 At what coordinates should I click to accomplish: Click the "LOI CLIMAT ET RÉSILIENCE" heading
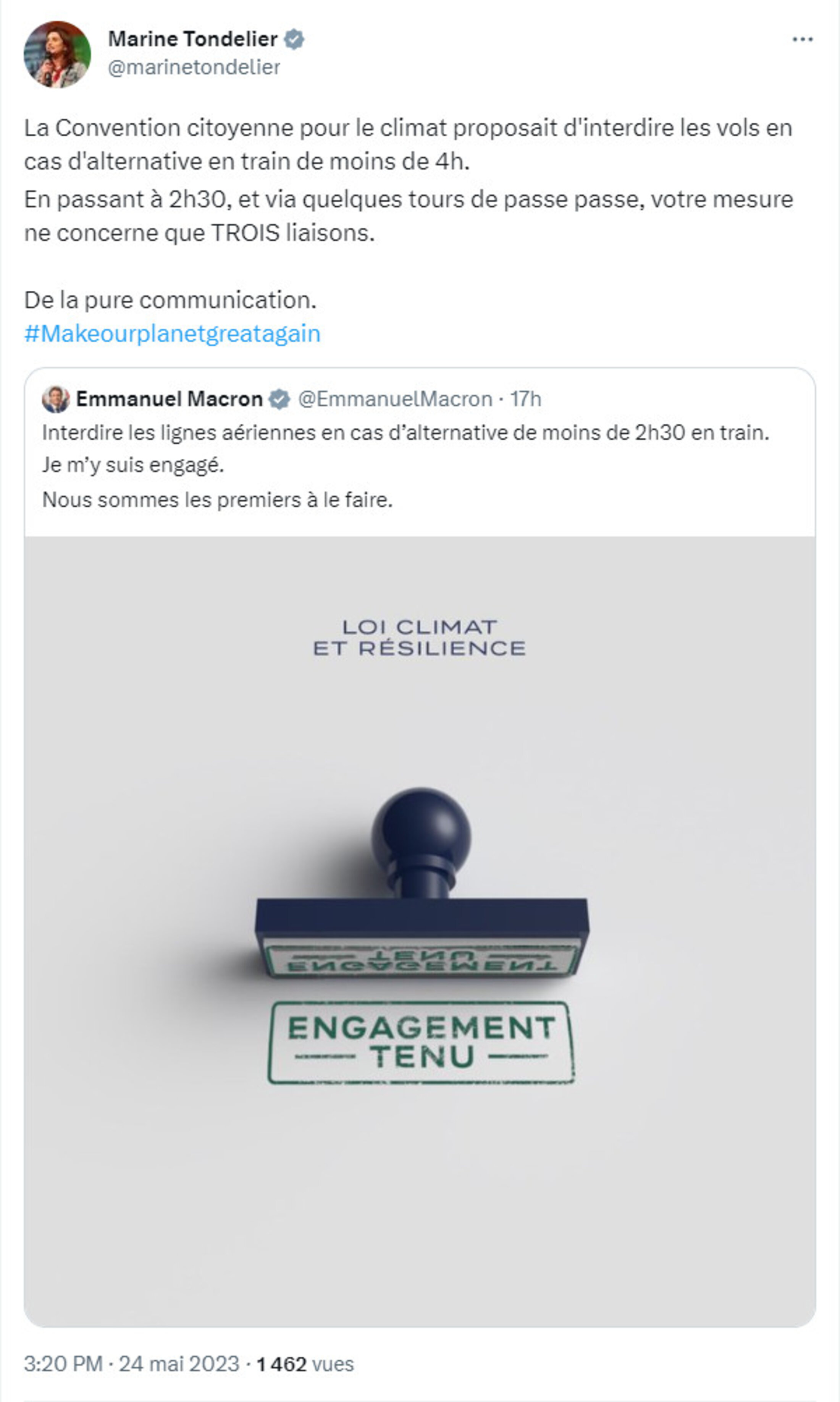(420, 638)
